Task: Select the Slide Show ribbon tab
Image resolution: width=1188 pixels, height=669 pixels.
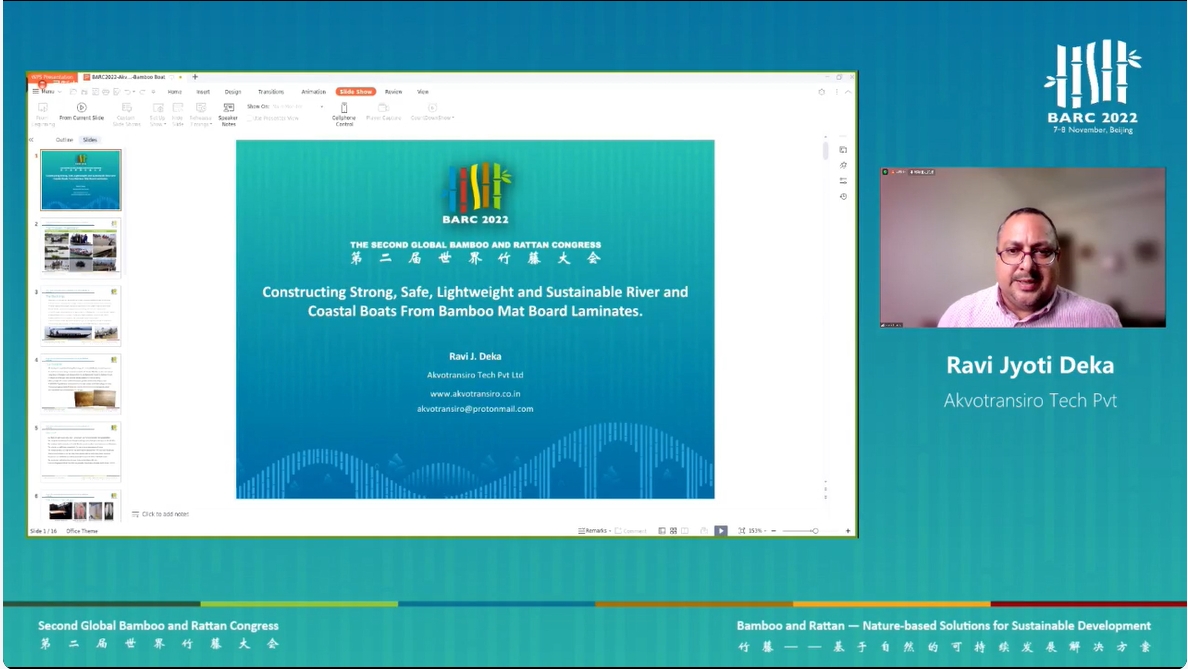Action: tap(355, 92)
